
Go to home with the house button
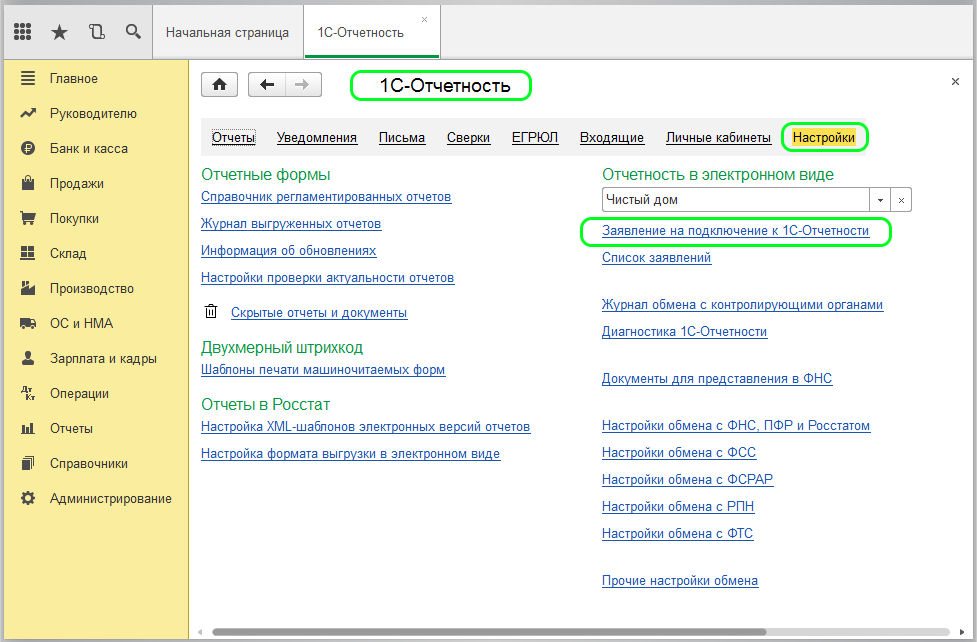219,85
